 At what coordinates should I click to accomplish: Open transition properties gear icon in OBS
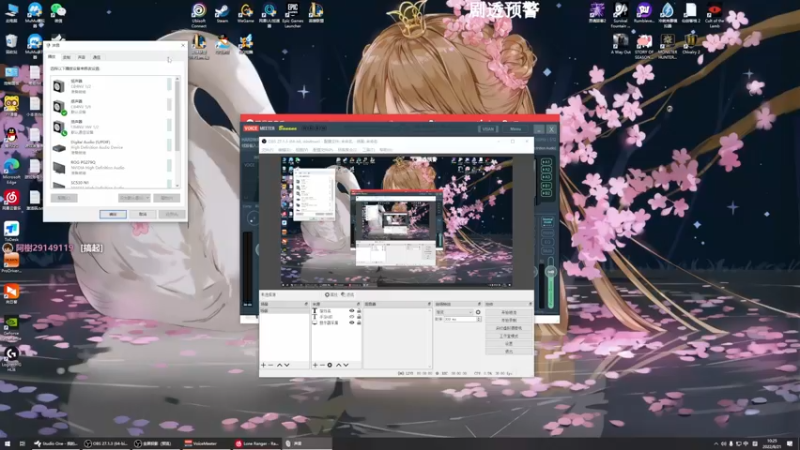pyautogui.click(x=478, y=312)
